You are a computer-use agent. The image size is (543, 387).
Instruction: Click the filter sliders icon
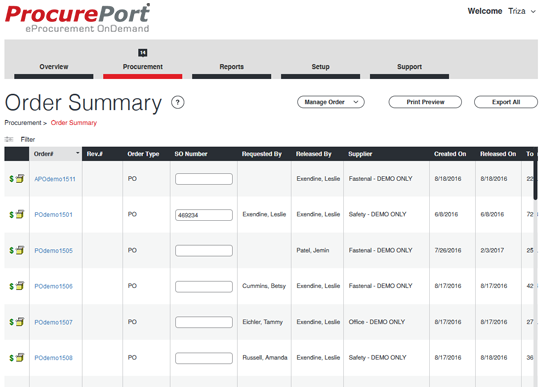pos(9,140)
